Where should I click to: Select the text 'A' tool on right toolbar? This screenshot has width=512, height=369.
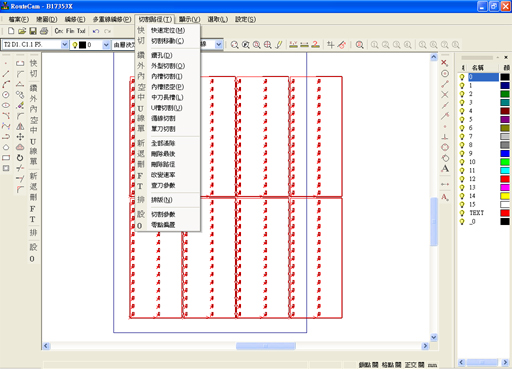click(x=445, y=169)
